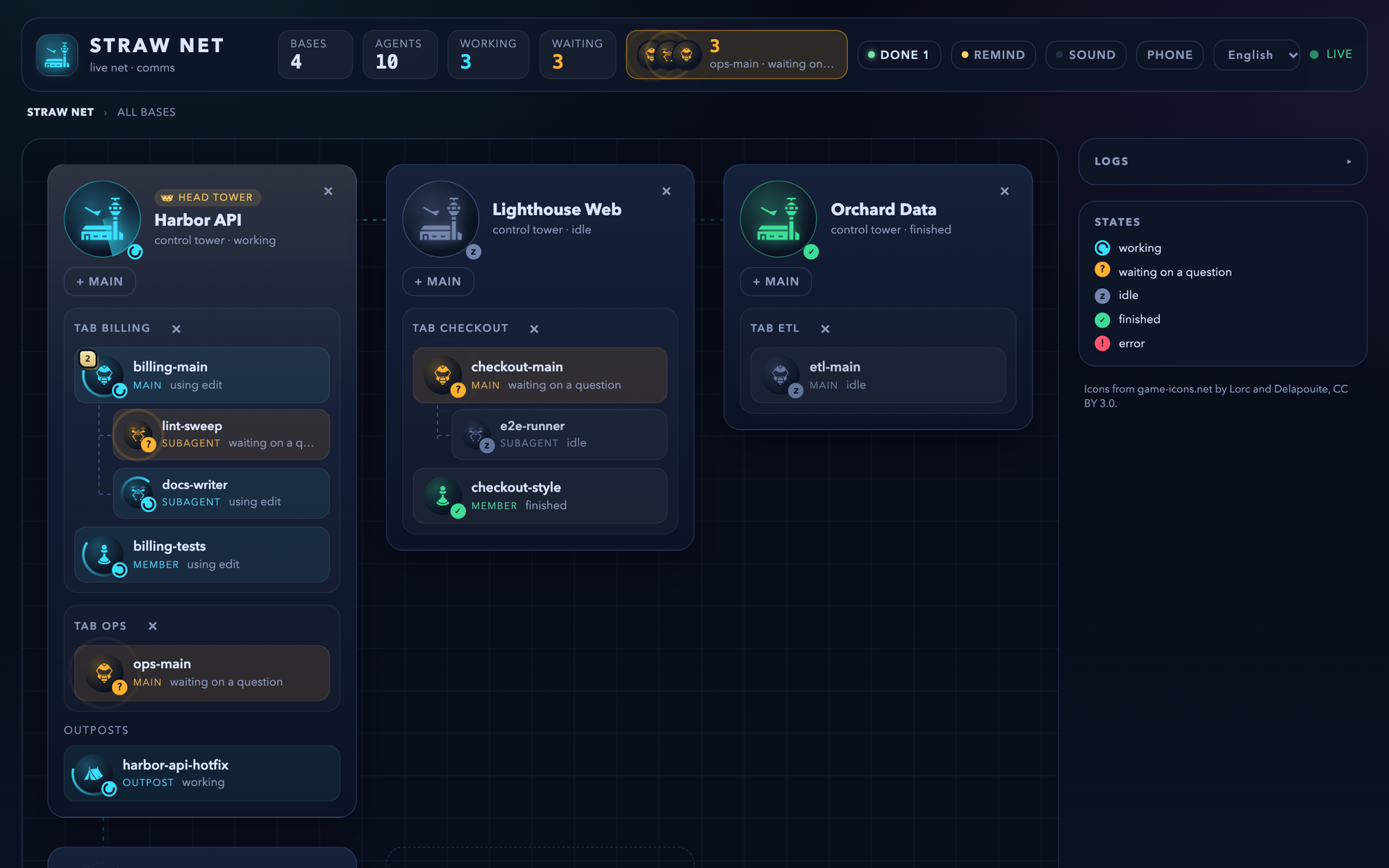Open the Orchard Data control tower icon
Image resolution: width=1389 pixels, height=868 pixels.
click(x=779, y=219)
